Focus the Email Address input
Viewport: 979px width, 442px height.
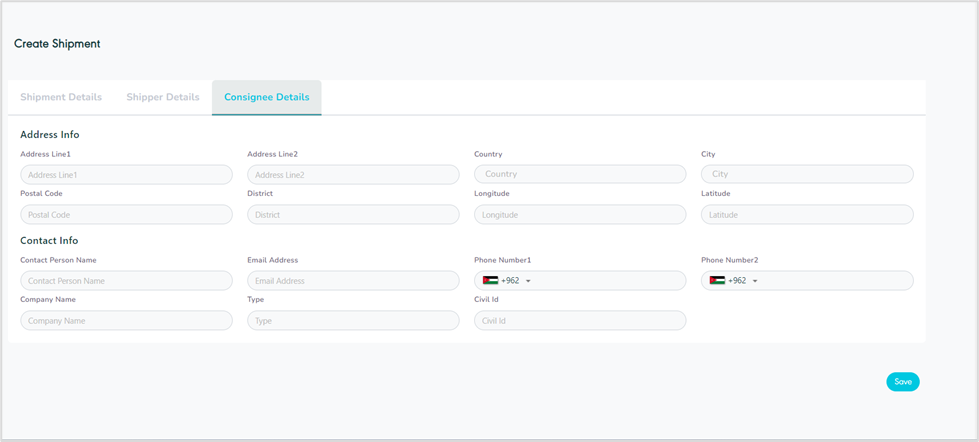tap(353, 281)
